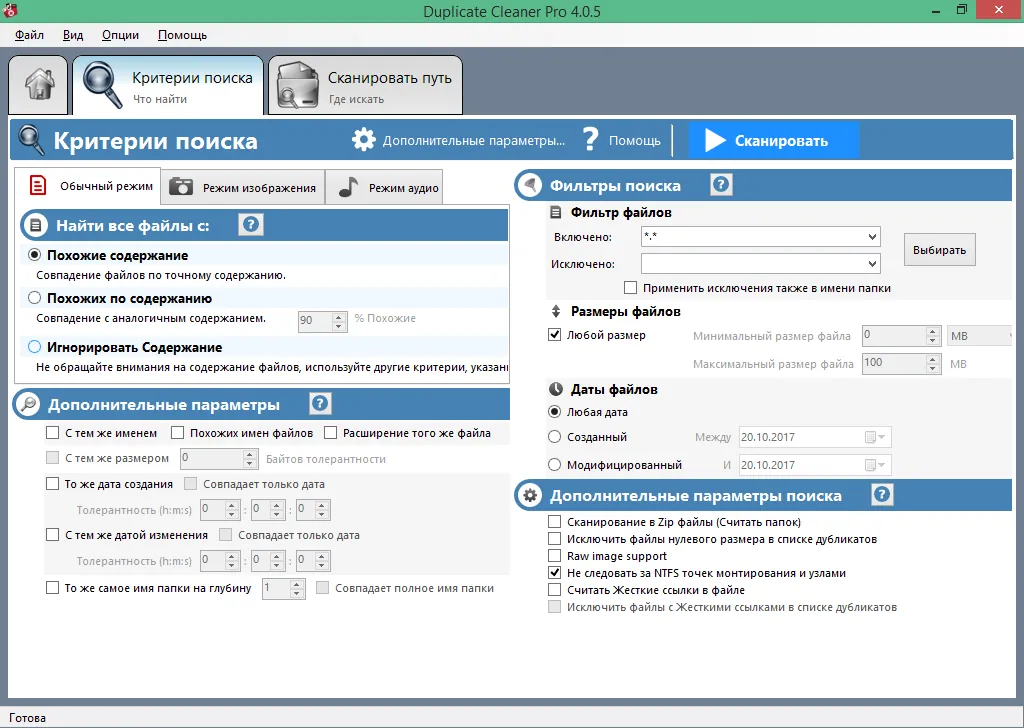Switch to Режим аудио tab
Screen dimensions: 1024x728
coord(385,187)
